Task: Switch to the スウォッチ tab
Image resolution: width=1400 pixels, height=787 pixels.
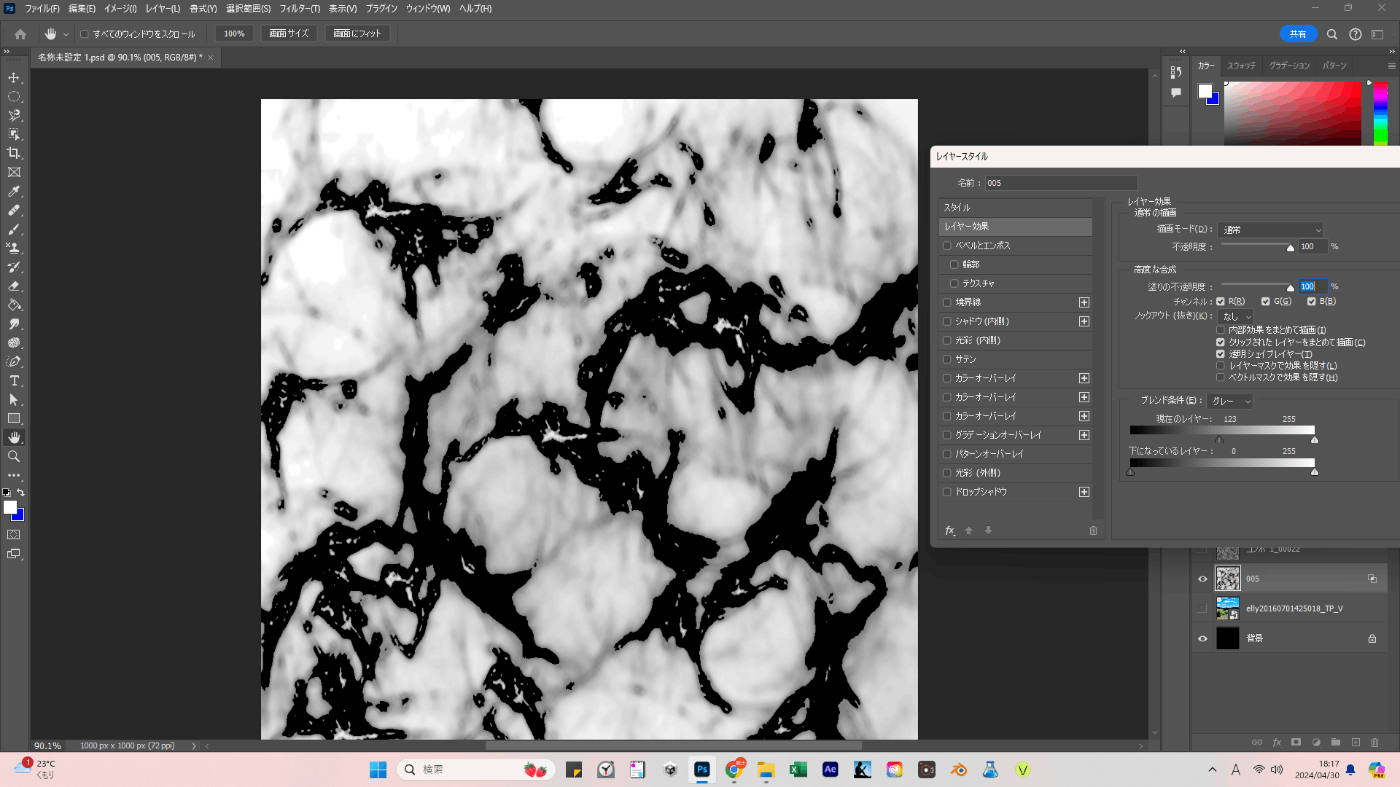Action: pos(1241,65)
